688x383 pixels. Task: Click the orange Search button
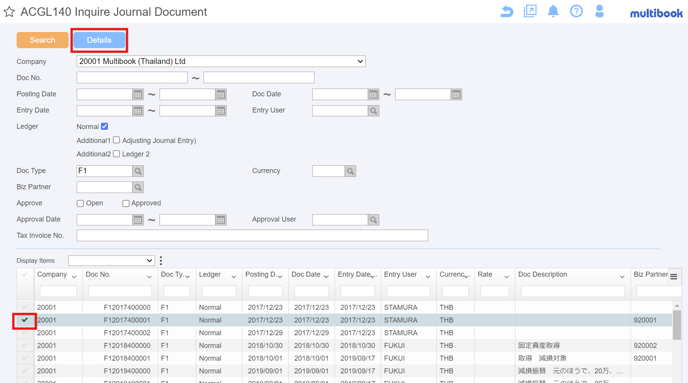pos(43,40)
